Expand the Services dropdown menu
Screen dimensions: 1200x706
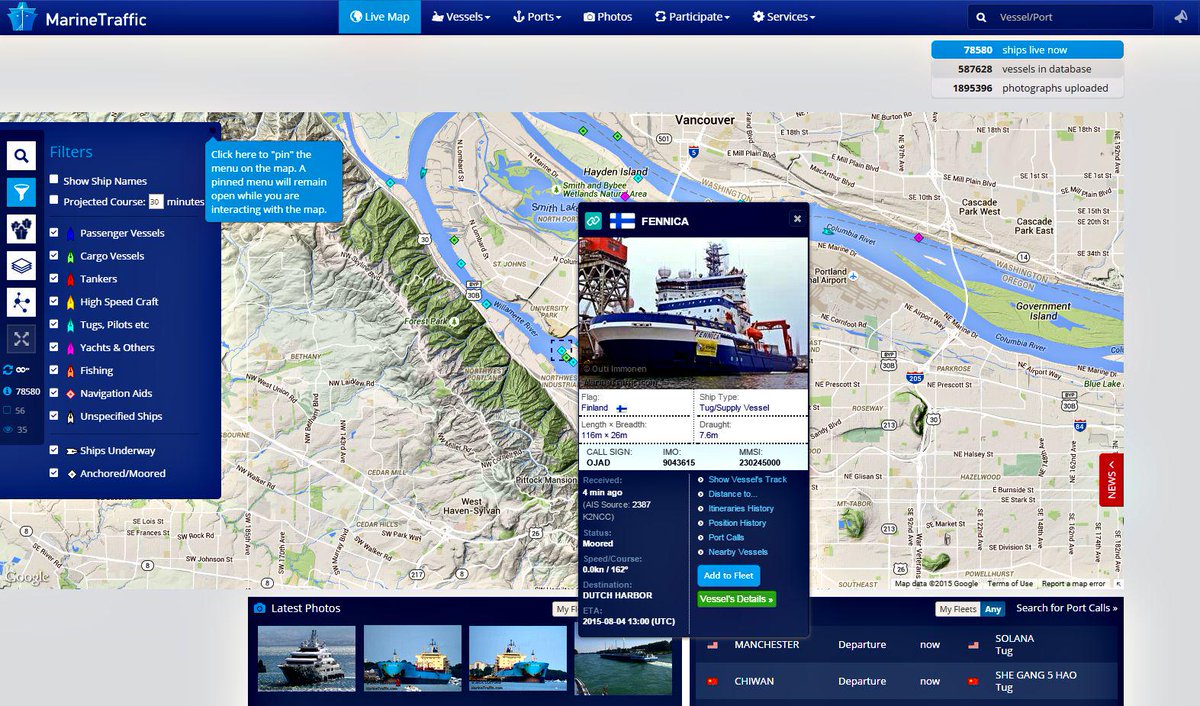coord(784,17)
